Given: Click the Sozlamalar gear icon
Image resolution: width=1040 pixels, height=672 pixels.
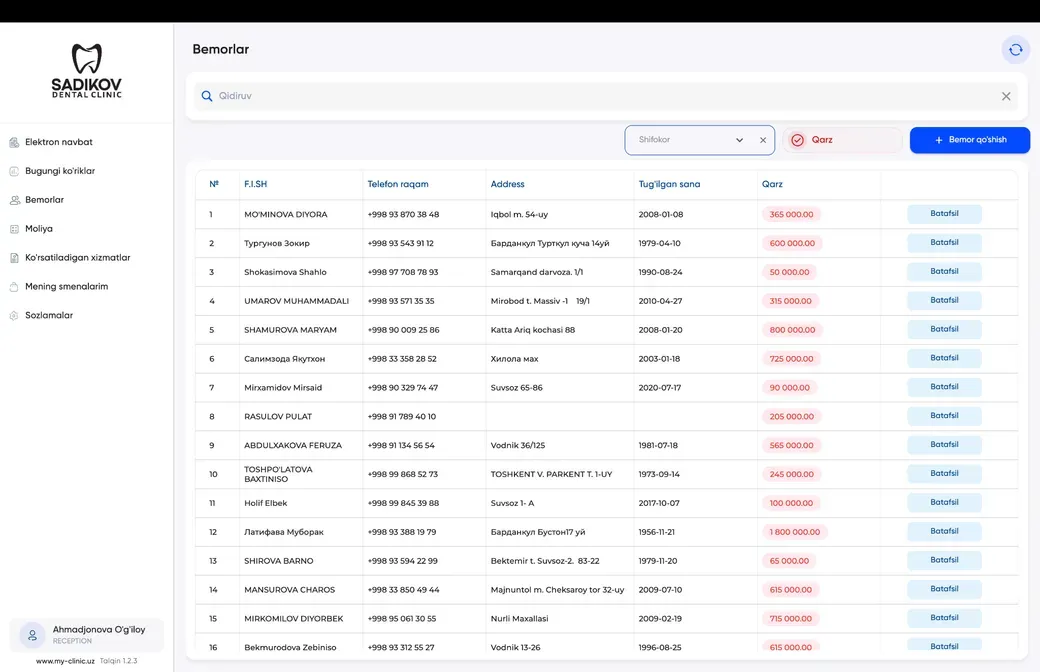Looking at the screenshot, I should (14, 316).
